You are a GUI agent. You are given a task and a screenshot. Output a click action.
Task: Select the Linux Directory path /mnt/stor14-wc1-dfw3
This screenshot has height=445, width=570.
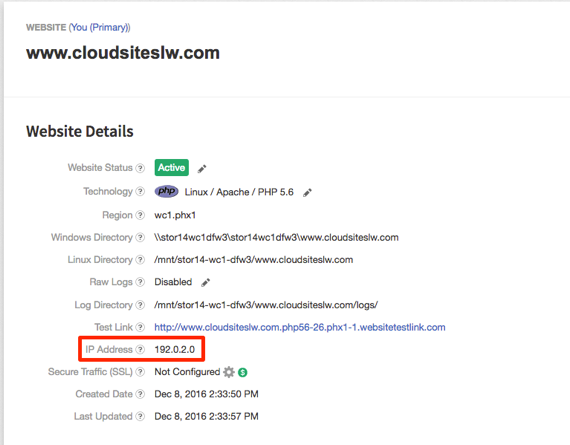pyautogui.click(x=254, y=260)
